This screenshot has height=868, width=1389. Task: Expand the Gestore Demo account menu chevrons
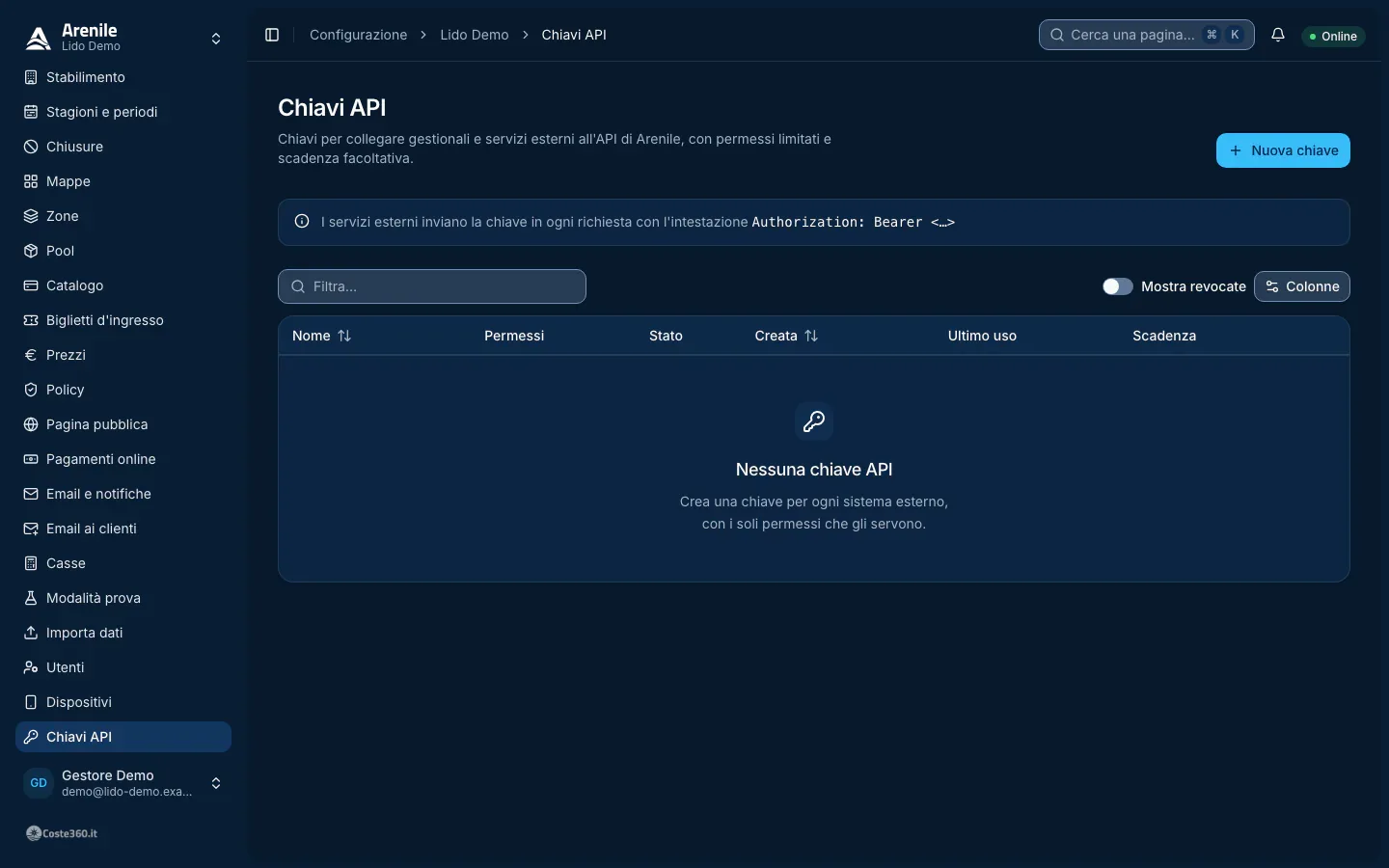click(216, 783)
